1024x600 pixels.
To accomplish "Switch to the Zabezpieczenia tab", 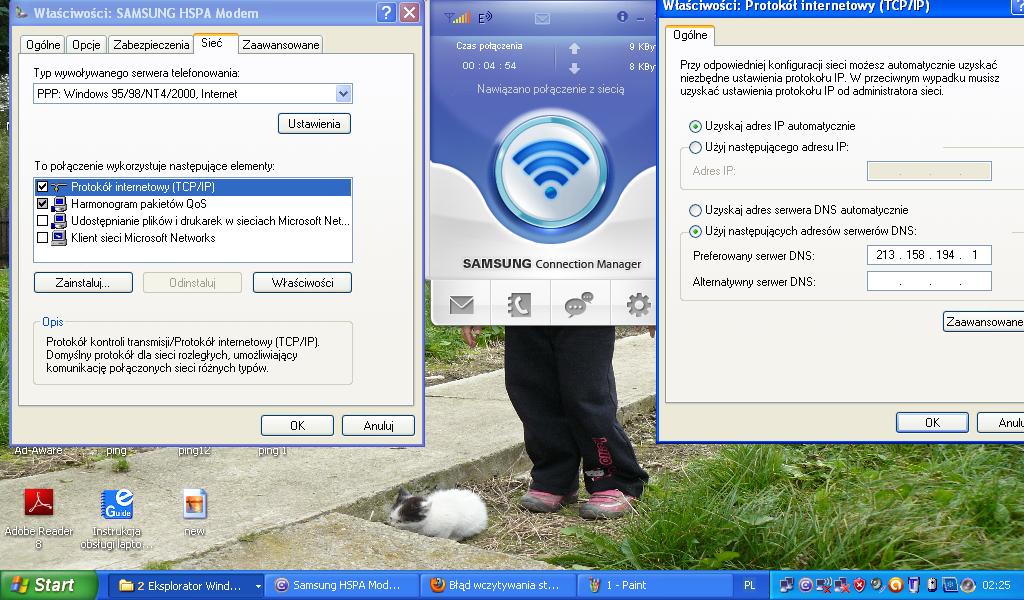I will pyautogui.click(x=151, y=44).
